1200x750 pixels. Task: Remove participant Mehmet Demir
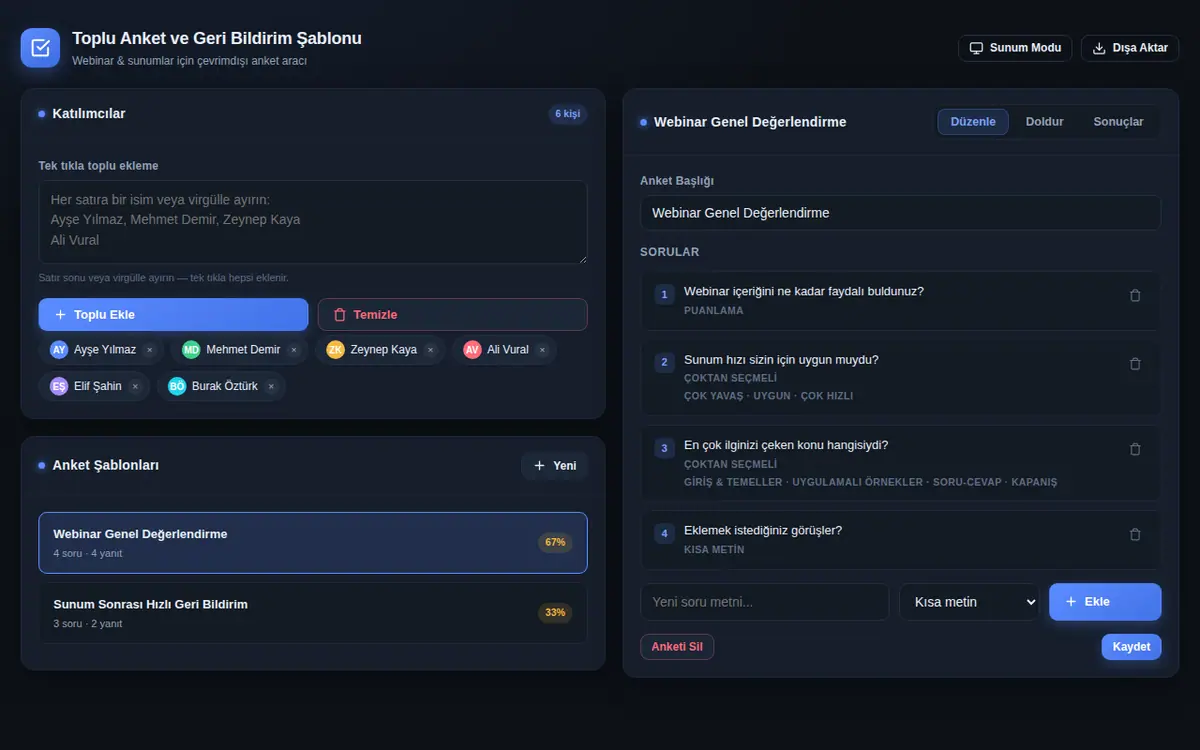293,350
